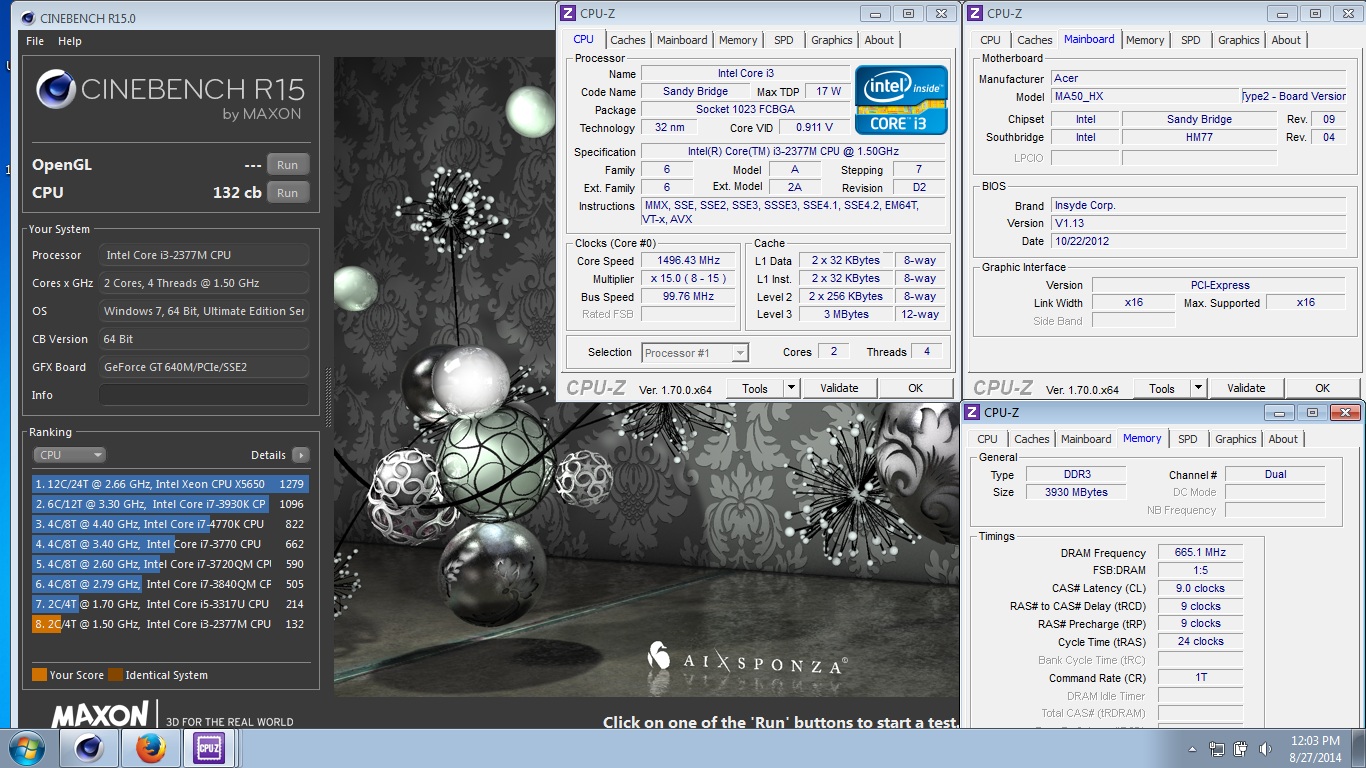Open About tab in first CPU-Z window

879,40
